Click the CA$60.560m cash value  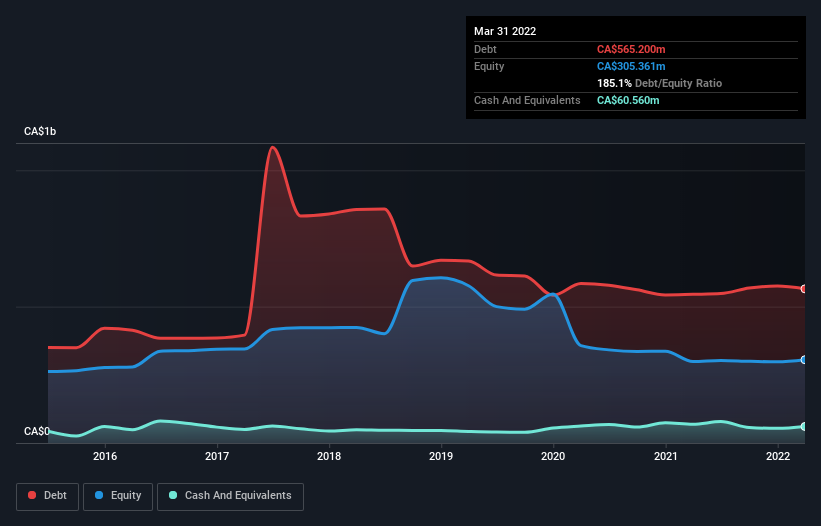[x=628, y=100]
